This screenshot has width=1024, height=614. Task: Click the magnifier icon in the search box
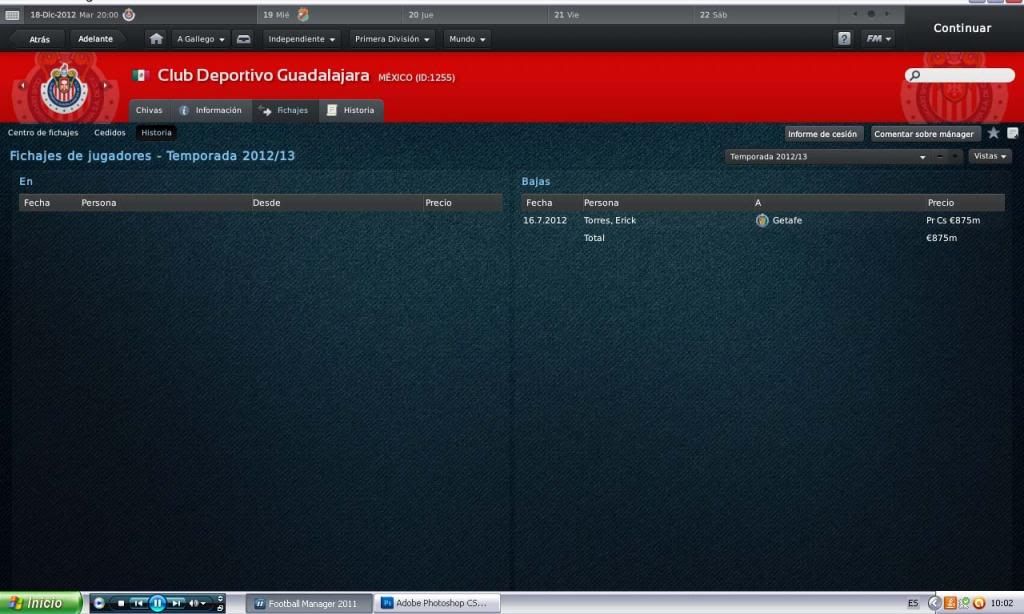(915, 76)
